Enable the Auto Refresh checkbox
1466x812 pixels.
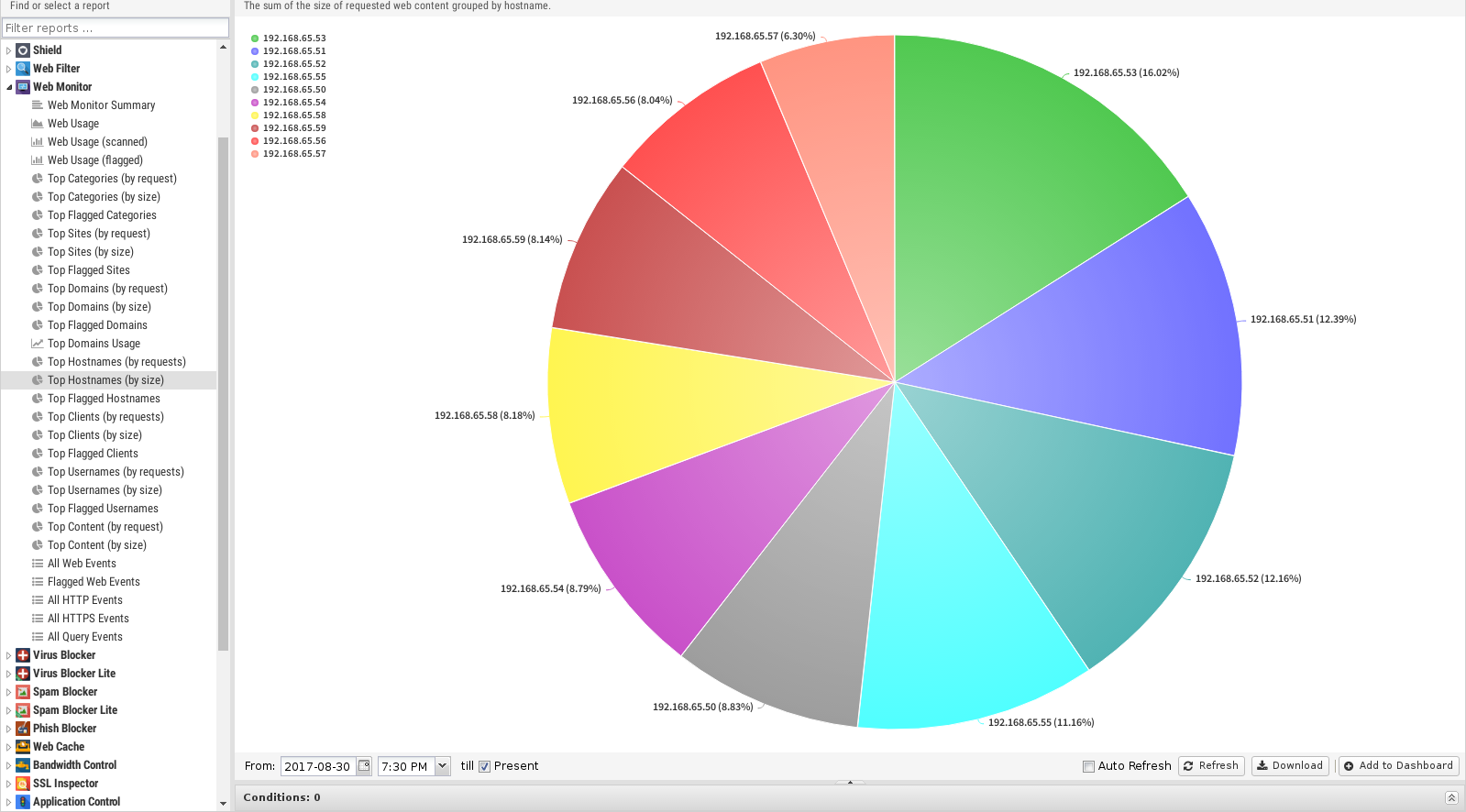tap(1088, 766)
